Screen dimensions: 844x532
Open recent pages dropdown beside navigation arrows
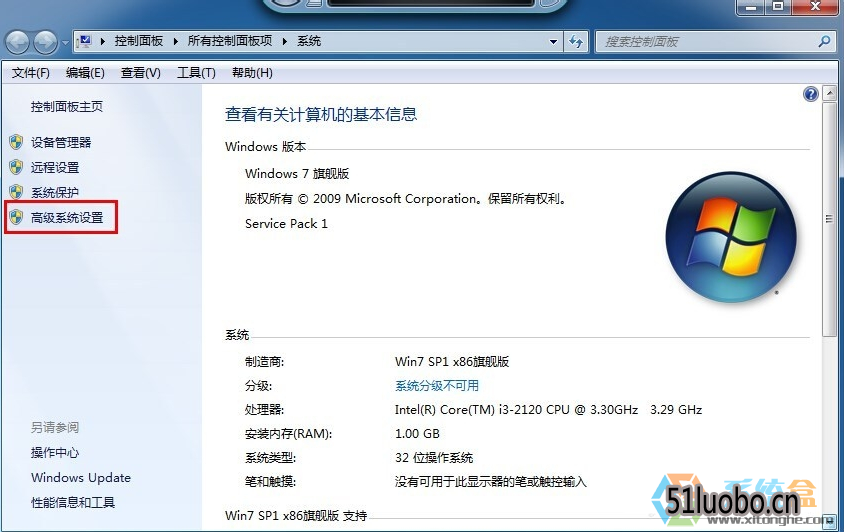[x=65, y=43]
